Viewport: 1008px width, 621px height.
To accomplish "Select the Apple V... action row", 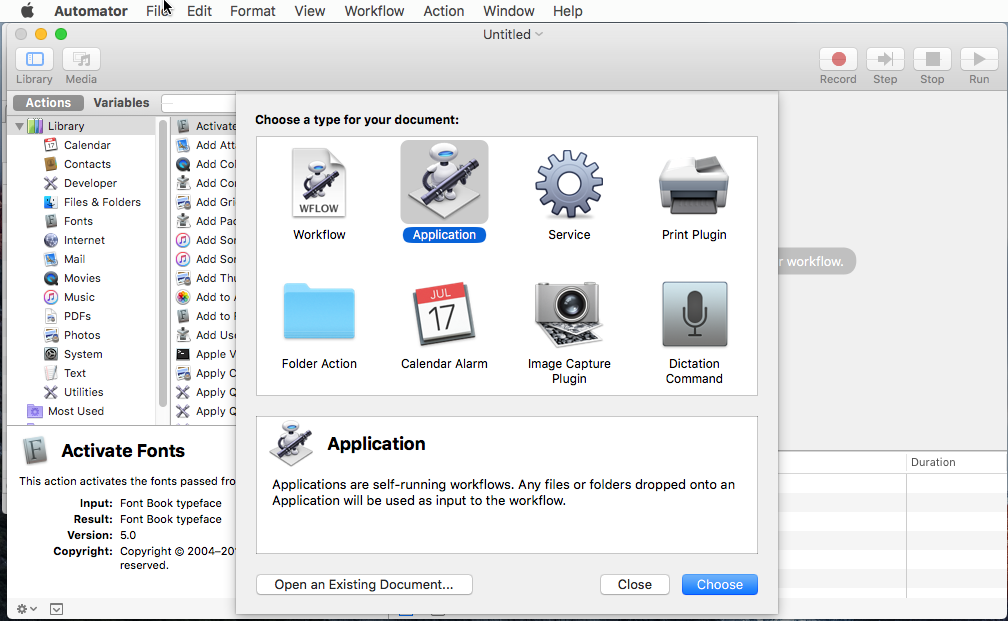I will pos(206,354).
